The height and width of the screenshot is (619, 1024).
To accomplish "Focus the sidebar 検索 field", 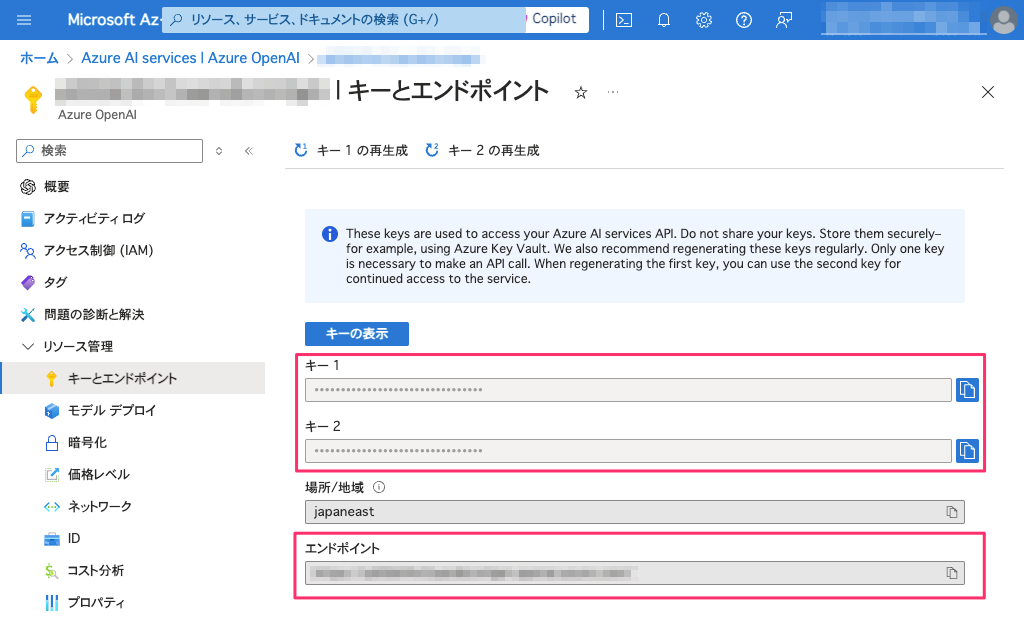I will click(x=110, y=151).
